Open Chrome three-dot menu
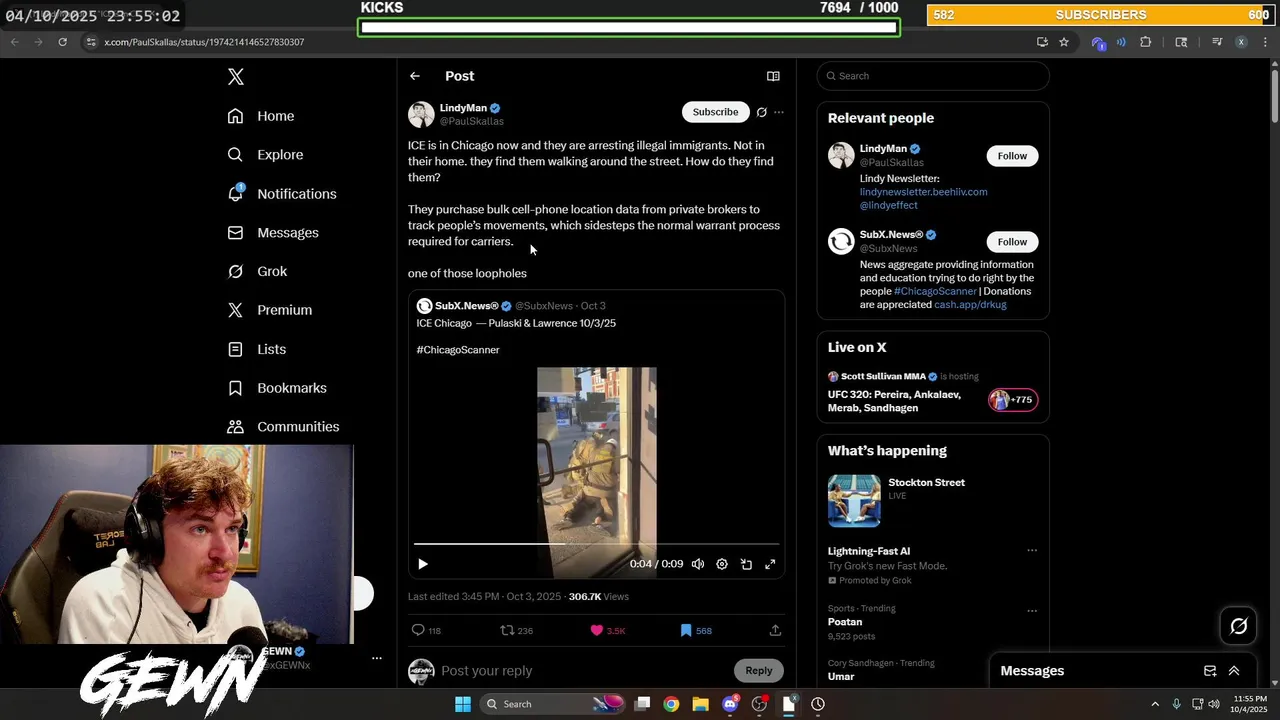 1265,42
